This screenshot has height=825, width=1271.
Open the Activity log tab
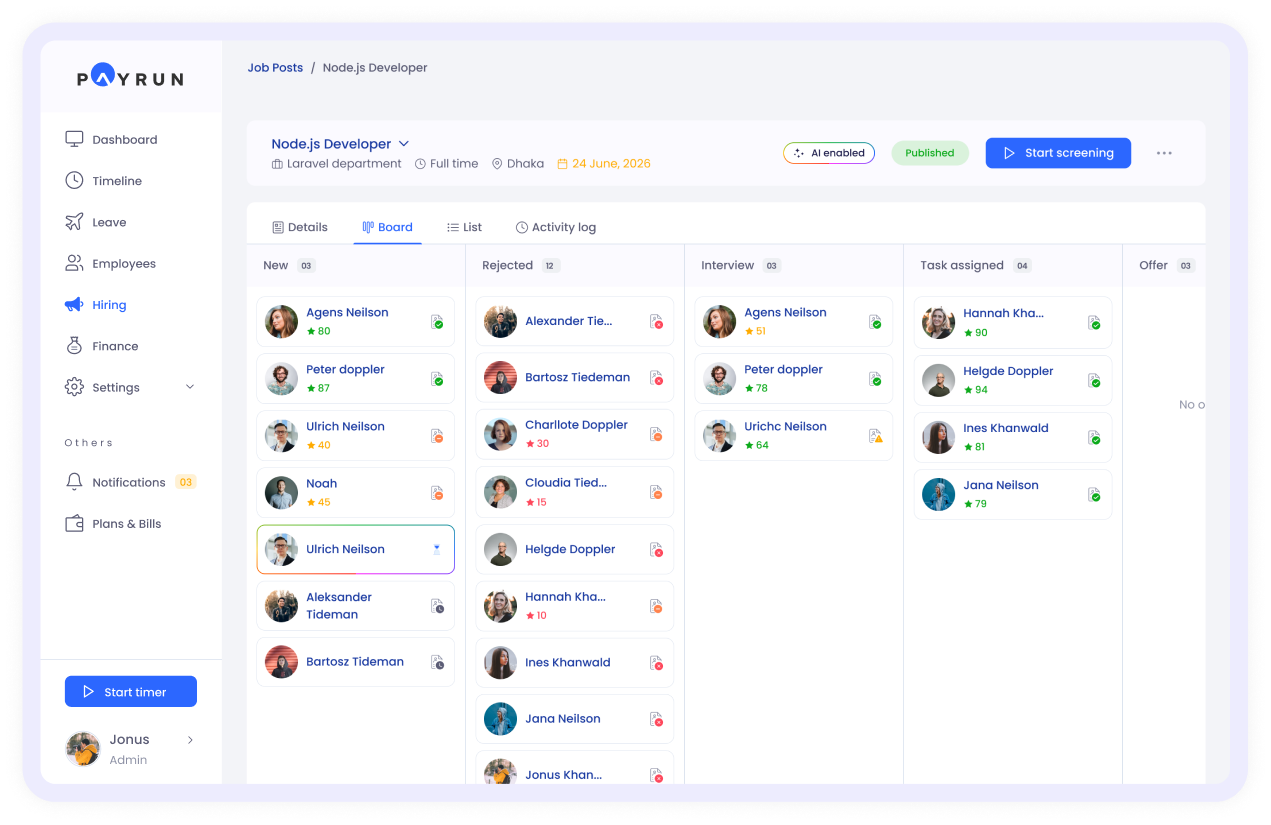point(555,227)
